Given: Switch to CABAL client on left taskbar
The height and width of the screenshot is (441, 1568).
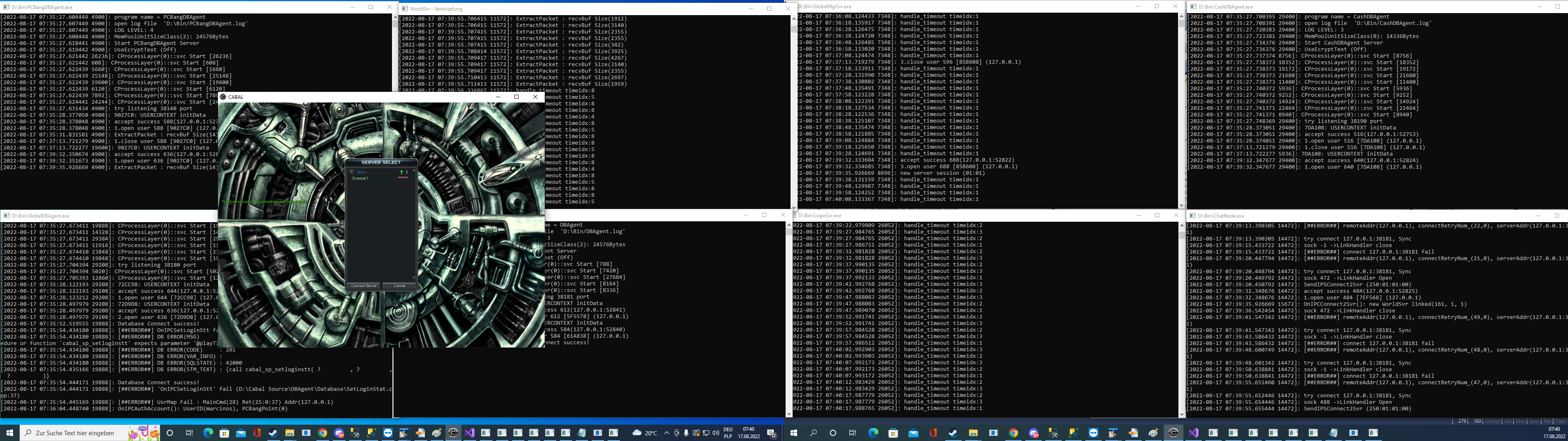Looking at the screenshot, I should click(x=454, y=433).
